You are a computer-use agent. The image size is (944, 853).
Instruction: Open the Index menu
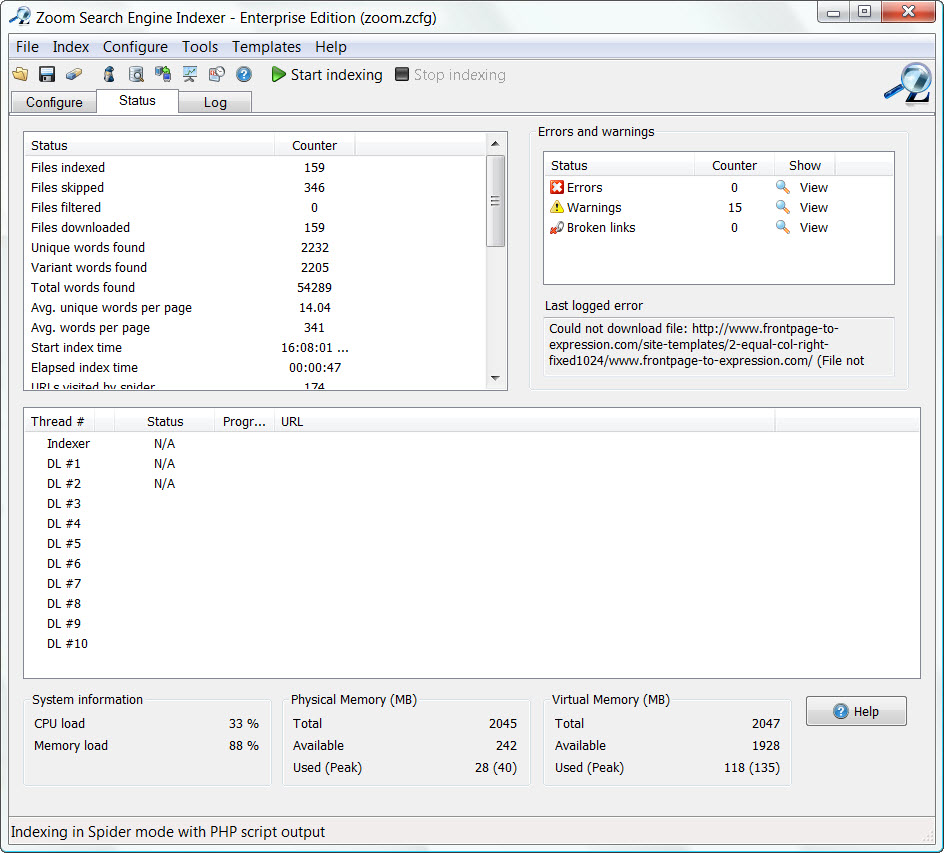click(70, 47)
